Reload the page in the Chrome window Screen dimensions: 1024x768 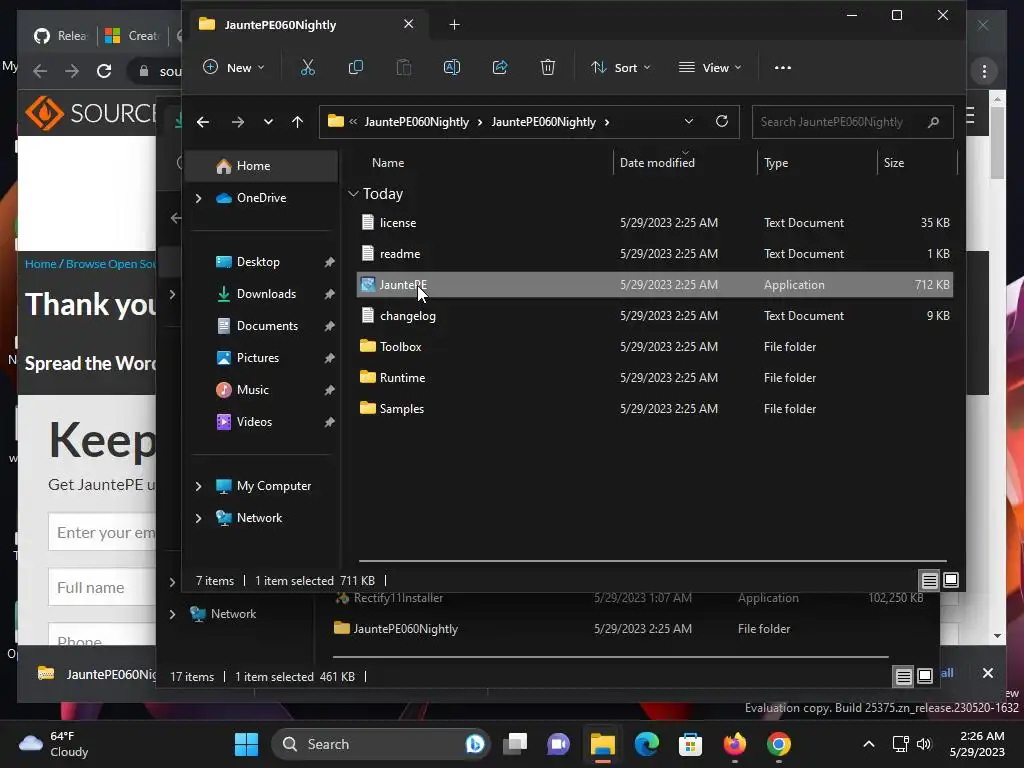[104, 71]
